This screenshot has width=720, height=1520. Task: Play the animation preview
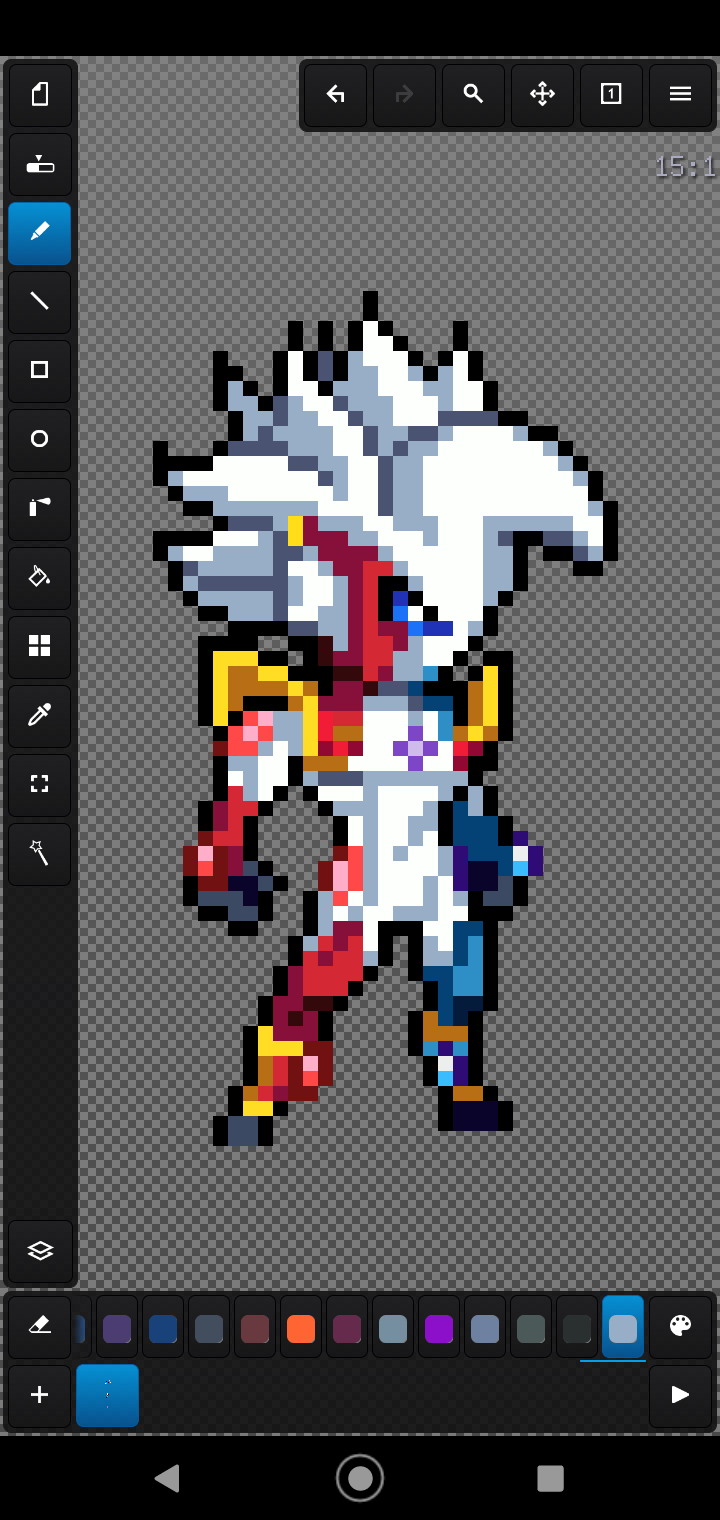[681, 1396]
